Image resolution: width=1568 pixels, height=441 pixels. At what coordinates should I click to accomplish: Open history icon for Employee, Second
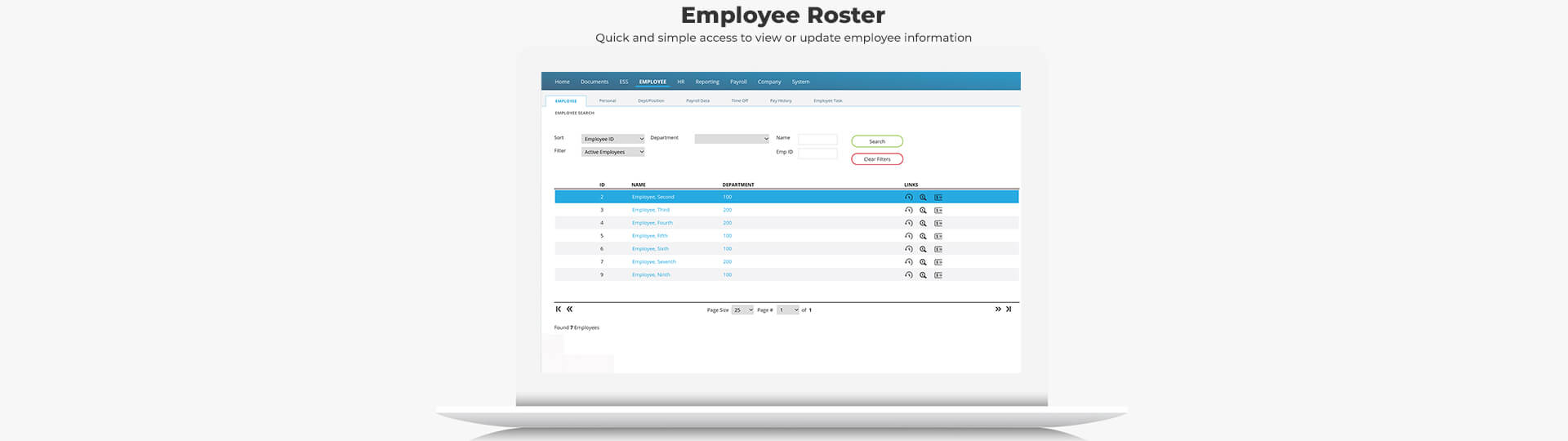tap(908, 197)
